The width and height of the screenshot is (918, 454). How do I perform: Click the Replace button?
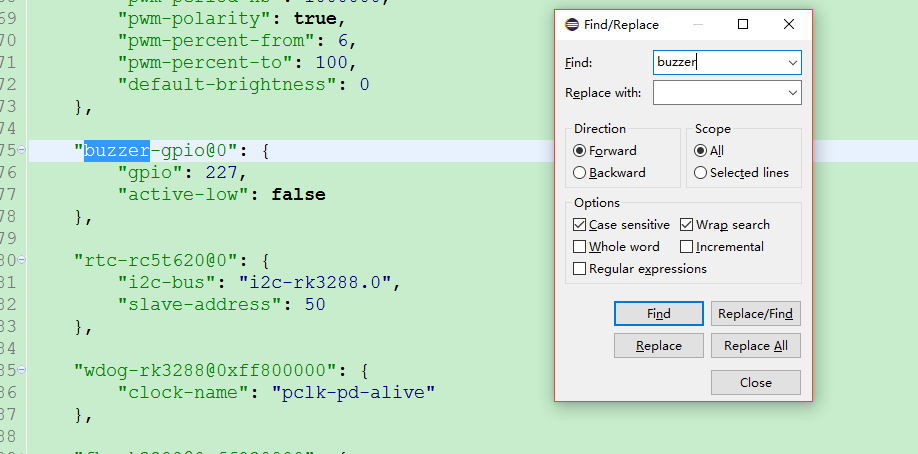pos(658,346)
